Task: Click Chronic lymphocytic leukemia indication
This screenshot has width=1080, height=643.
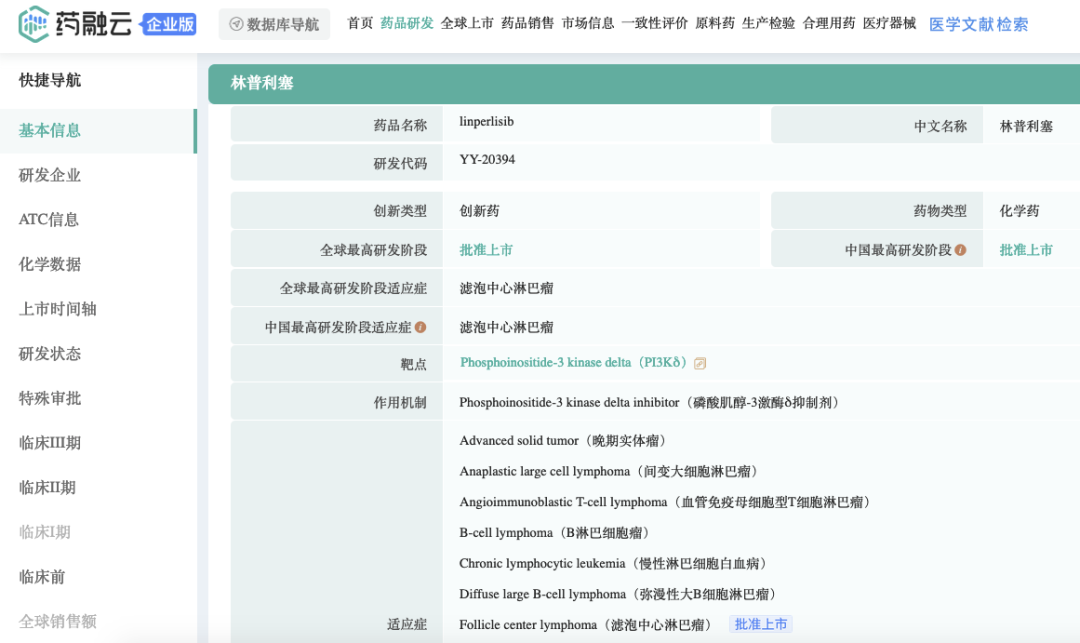Action: click(x=614, y=564)
